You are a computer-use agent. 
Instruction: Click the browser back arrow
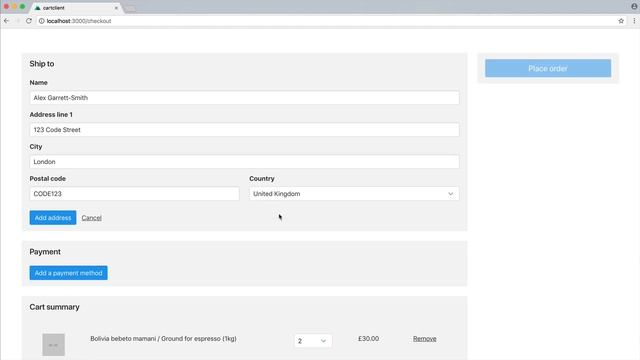pos(7,21)
